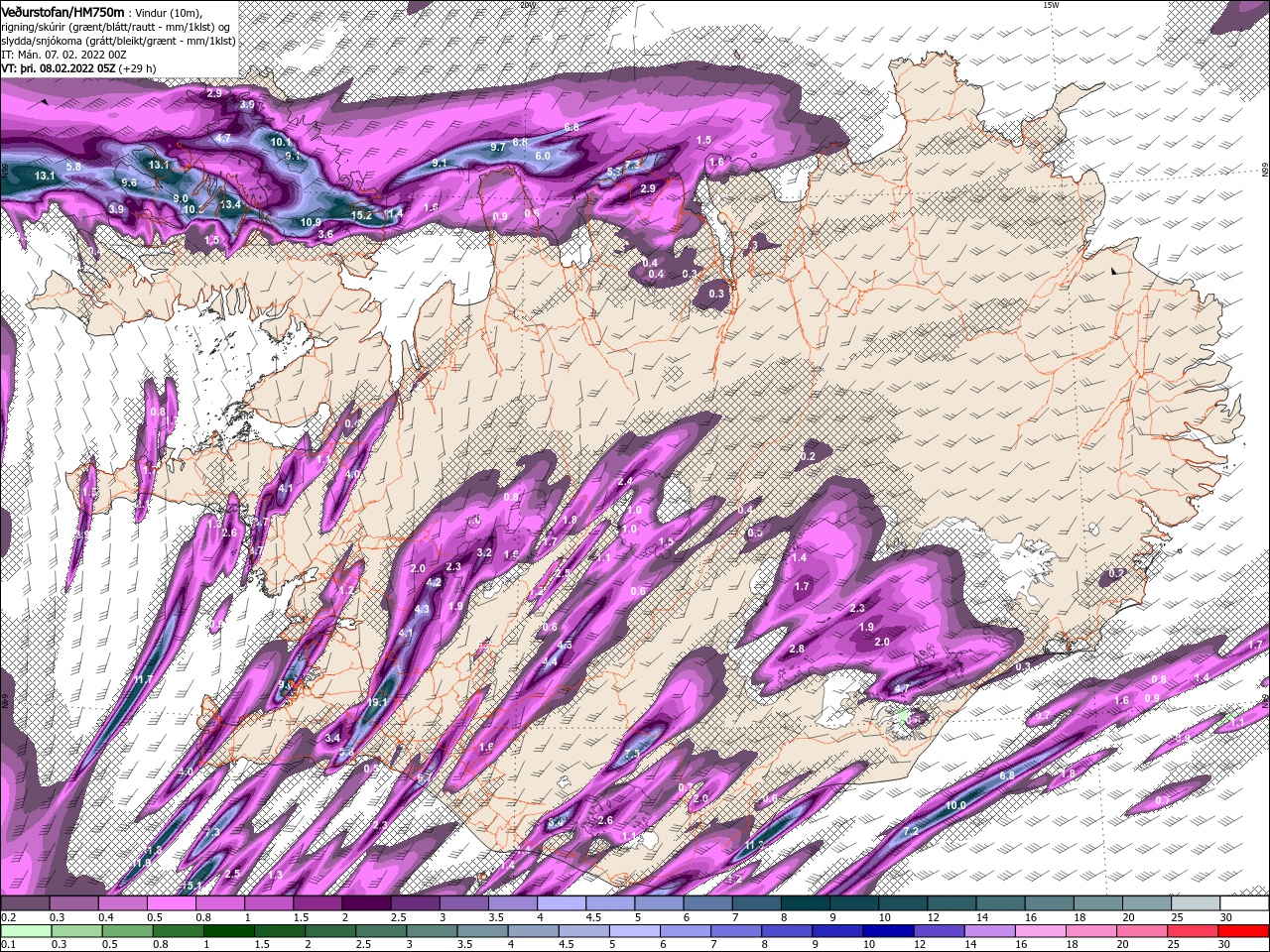1270x952 pixels.
Task: Select the 10.0 value off the southeast coast
Action: point(955,806)
